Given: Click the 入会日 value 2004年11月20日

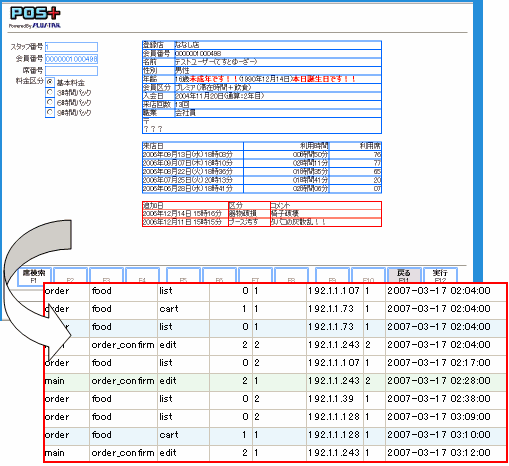Looking at the screenshot, I should (x=220, y=96).
